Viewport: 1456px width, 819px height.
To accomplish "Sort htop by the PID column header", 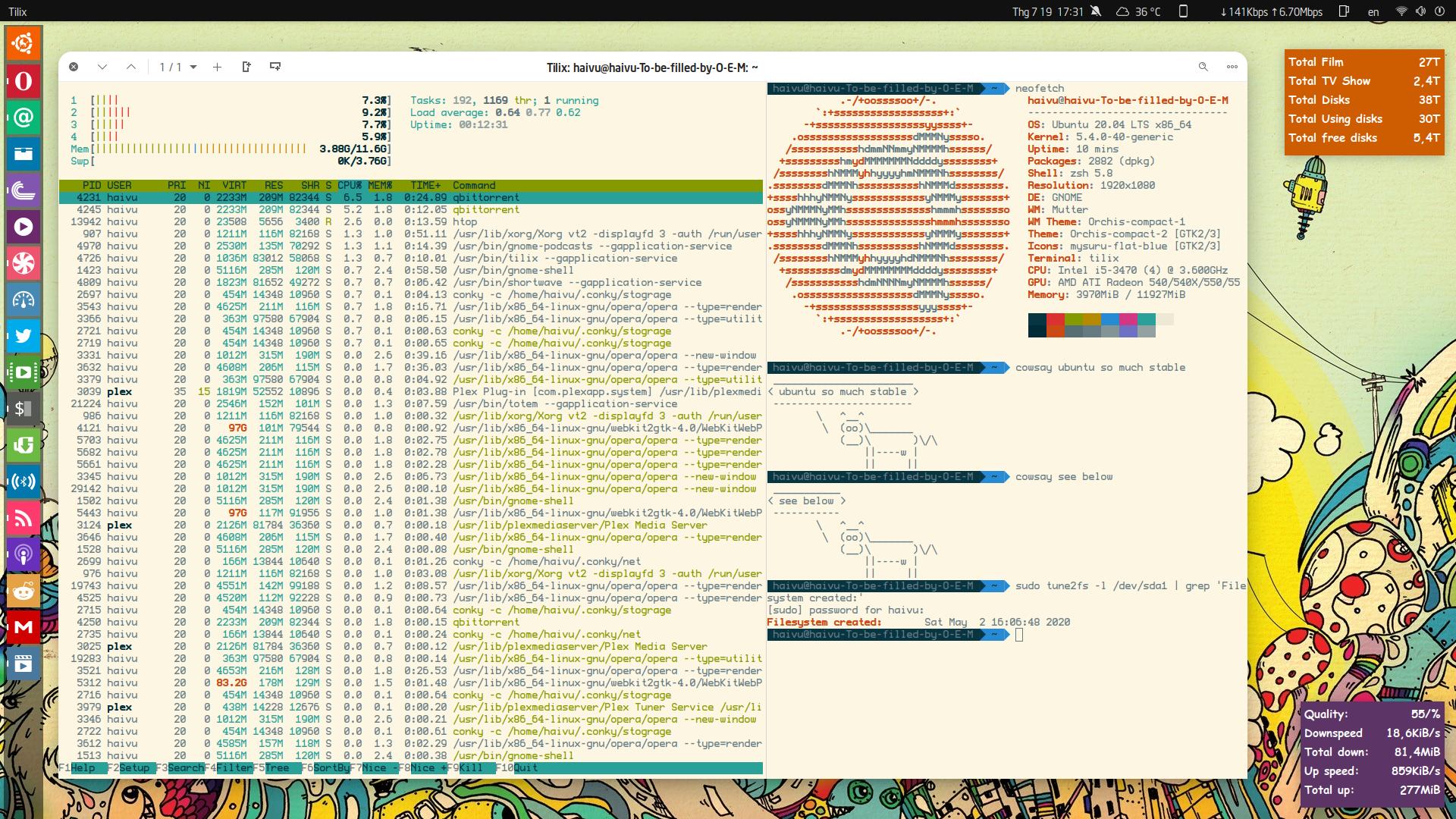I will 92,185.
